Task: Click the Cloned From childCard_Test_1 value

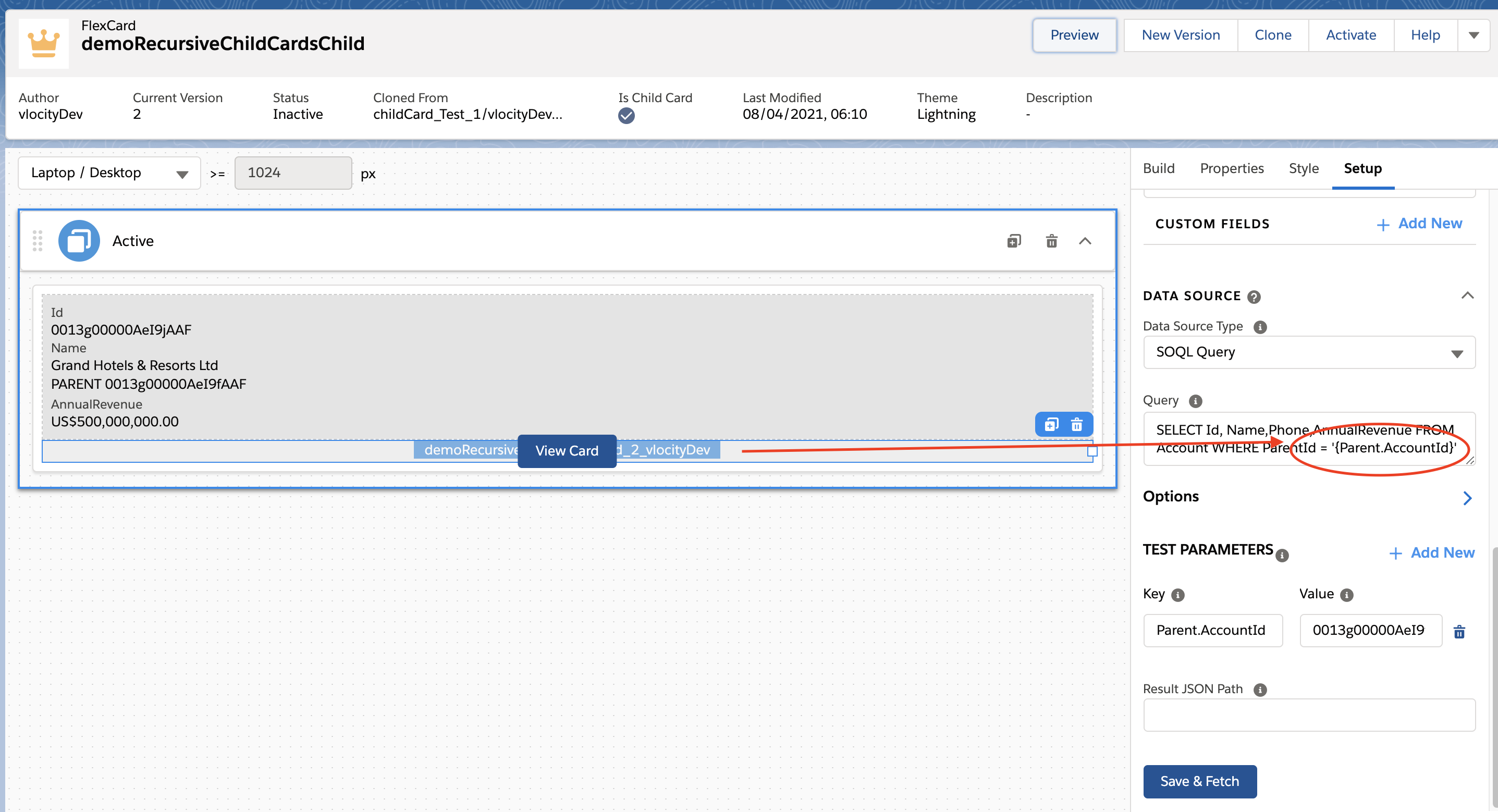Action: click(x=468, y=114)
